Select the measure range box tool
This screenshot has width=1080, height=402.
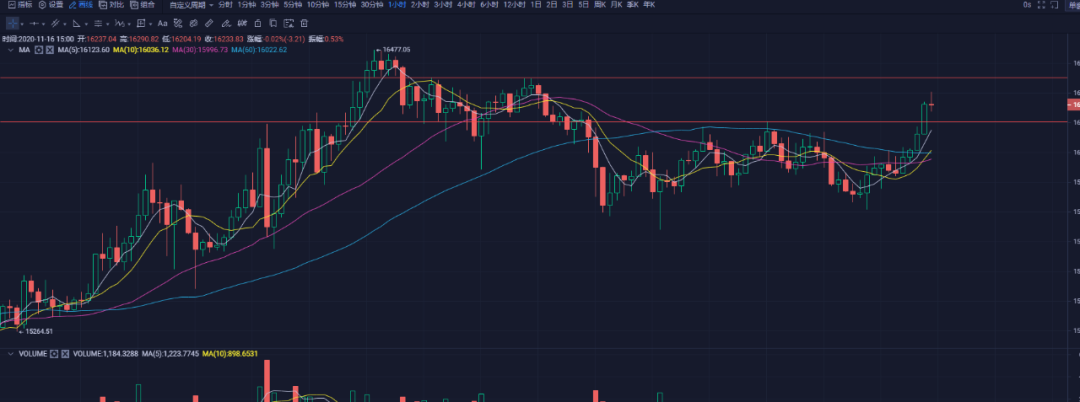click(x=141, y=23)
